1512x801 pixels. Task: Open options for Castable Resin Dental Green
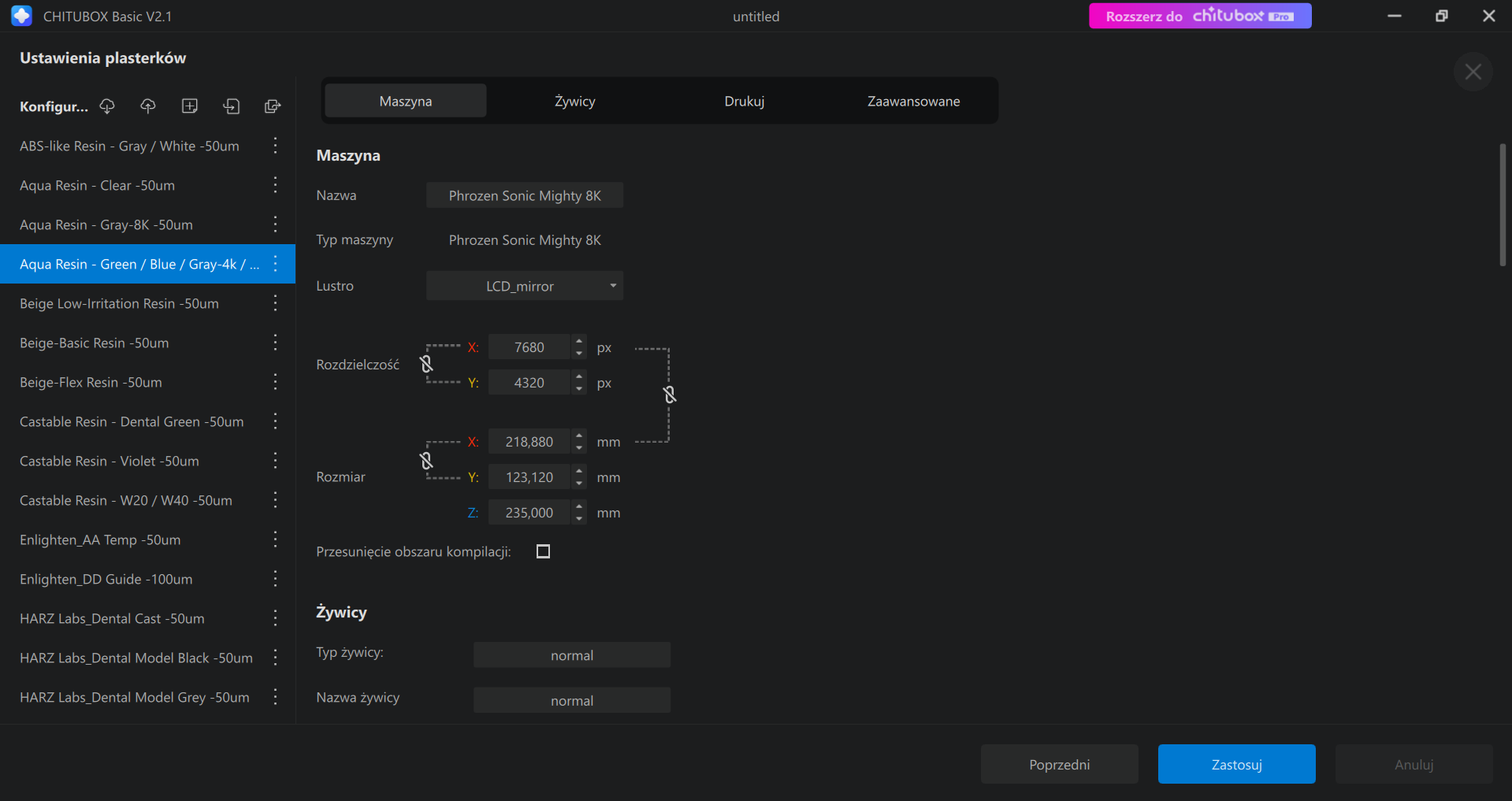[275, 421]
